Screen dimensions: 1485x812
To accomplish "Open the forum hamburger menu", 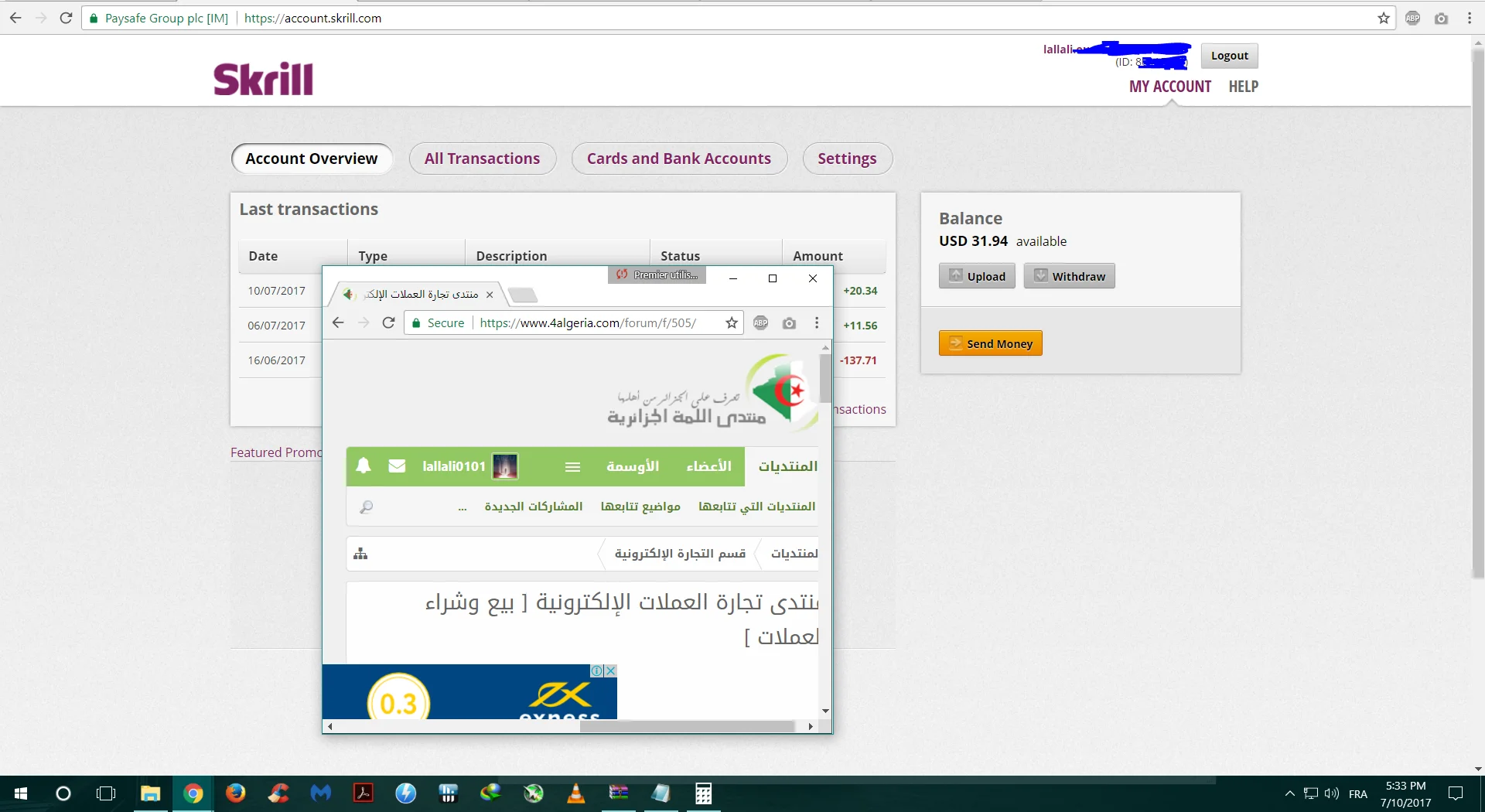I will (x=572, y=466).
